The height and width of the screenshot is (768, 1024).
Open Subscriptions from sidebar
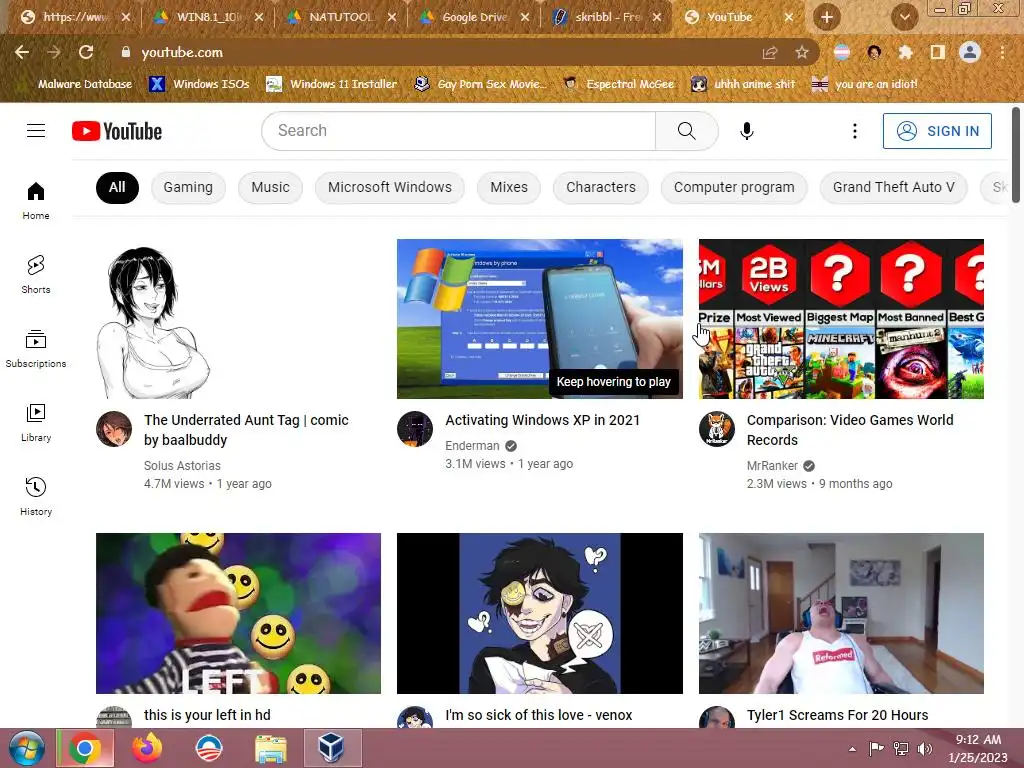coord(36,349)
